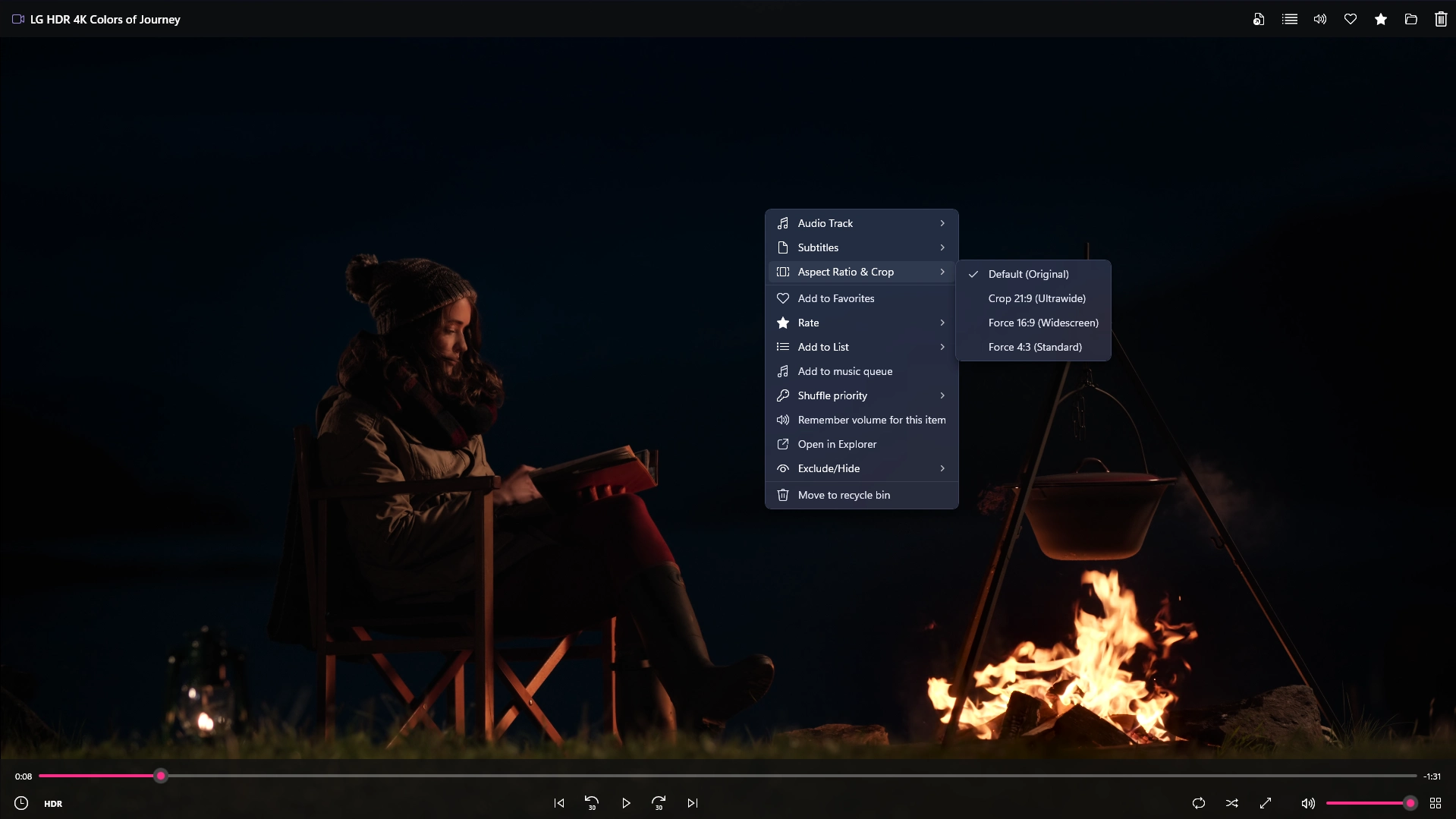Toggle fullscreen expand icon
This screenshot has width=1456, height=819.
click(1266, 803)
